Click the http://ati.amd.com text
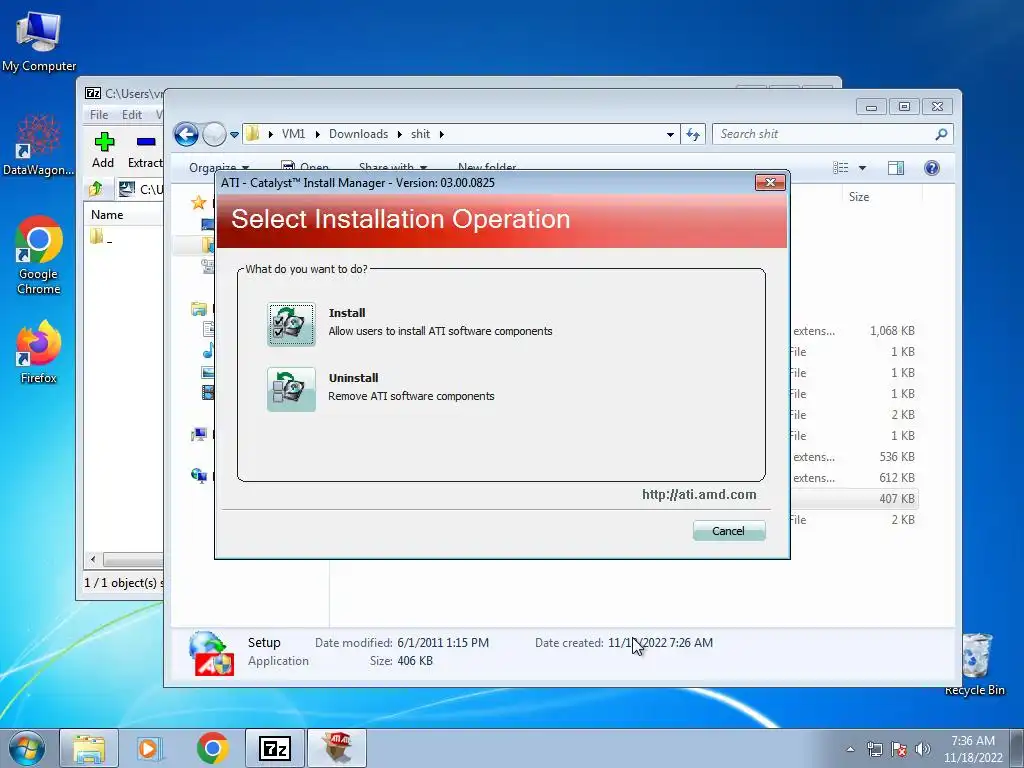This screenshot has height=768, width=1024. click(x=699, y=494)
